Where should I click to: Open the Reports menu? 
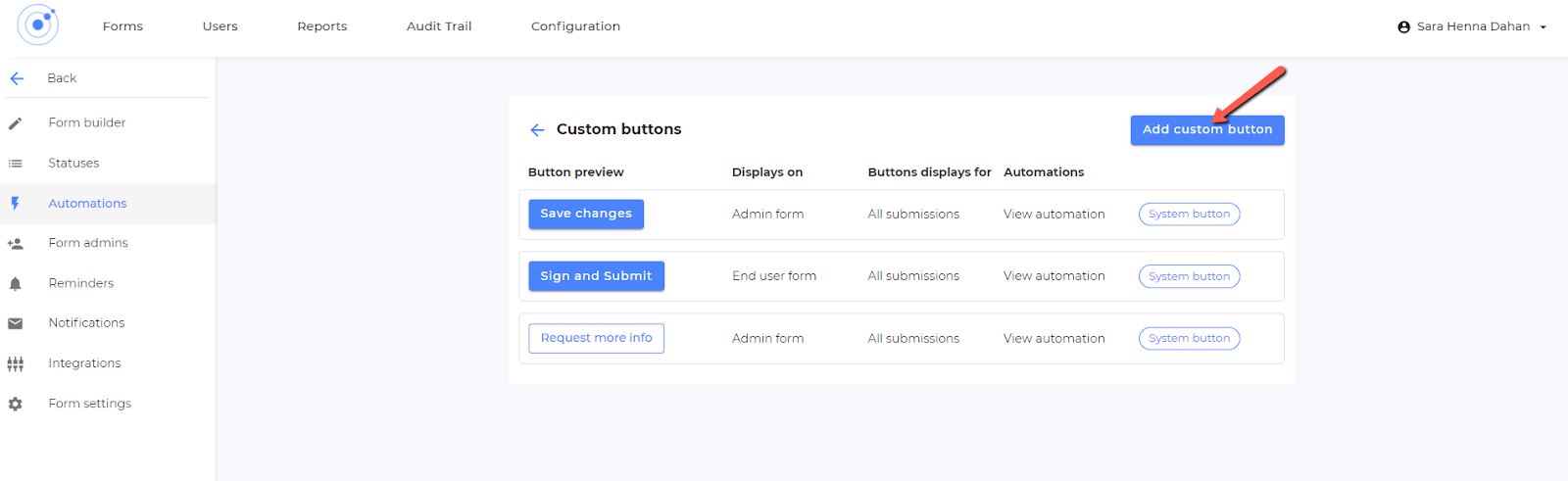point(321,26)
